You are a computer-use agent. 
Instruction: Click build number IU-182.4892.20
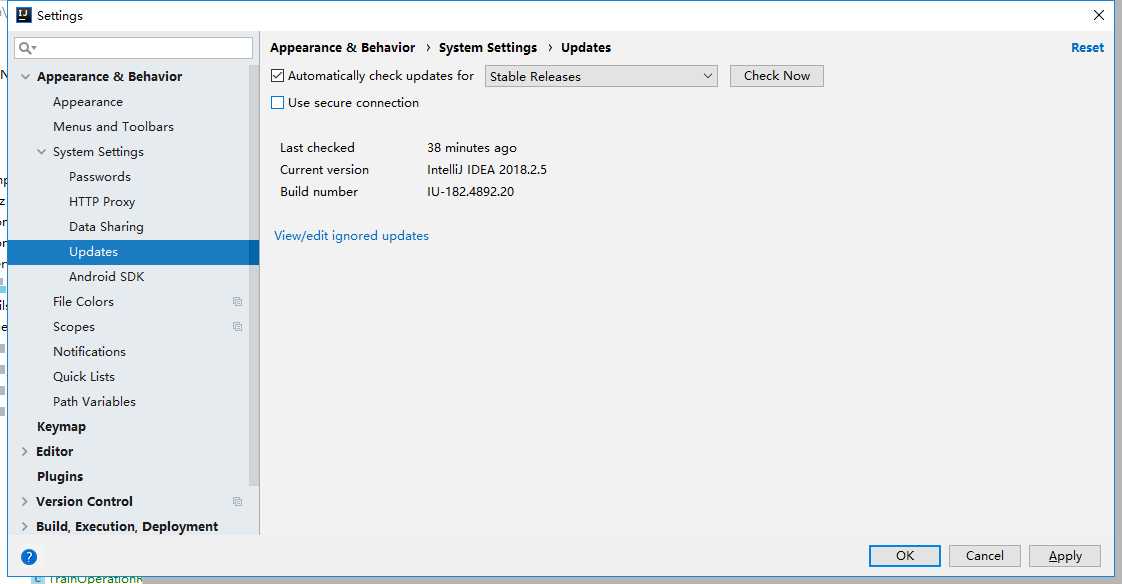point(470,192)
